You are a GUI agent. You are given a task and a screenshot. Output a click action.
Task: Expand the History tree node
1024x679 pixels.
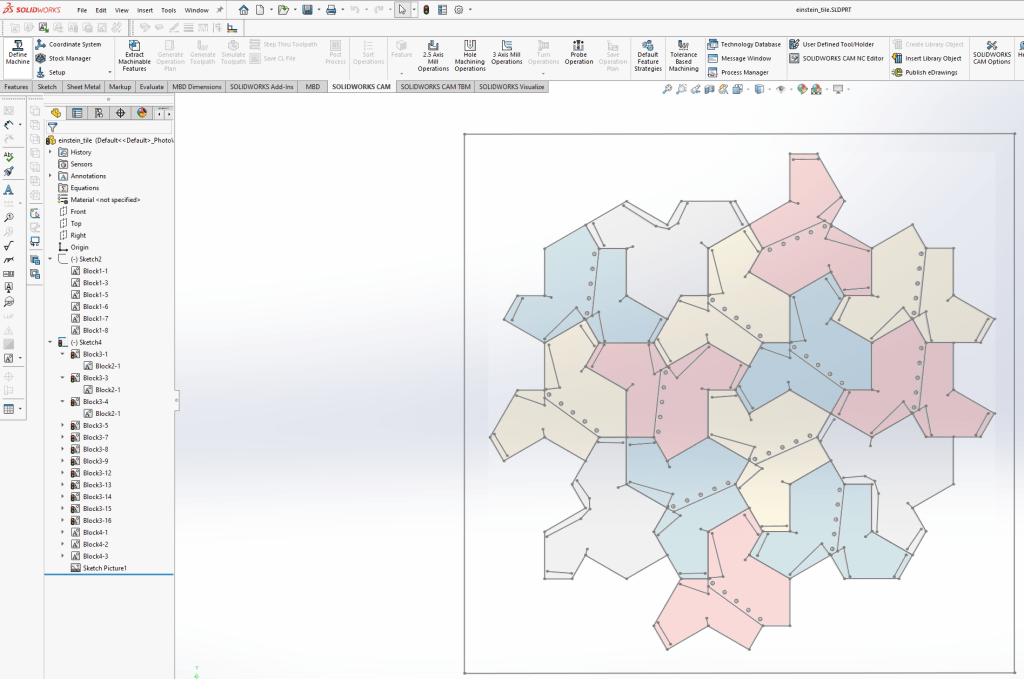click(50, 152)
